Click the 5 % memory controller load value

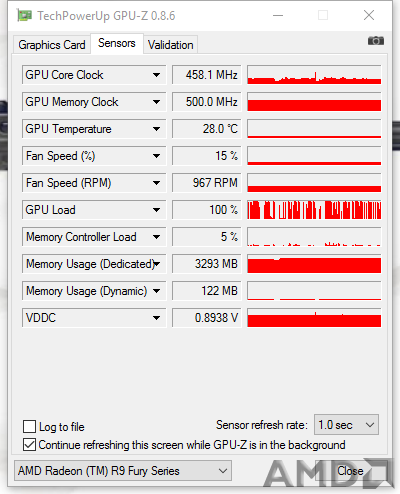point(207,237)
